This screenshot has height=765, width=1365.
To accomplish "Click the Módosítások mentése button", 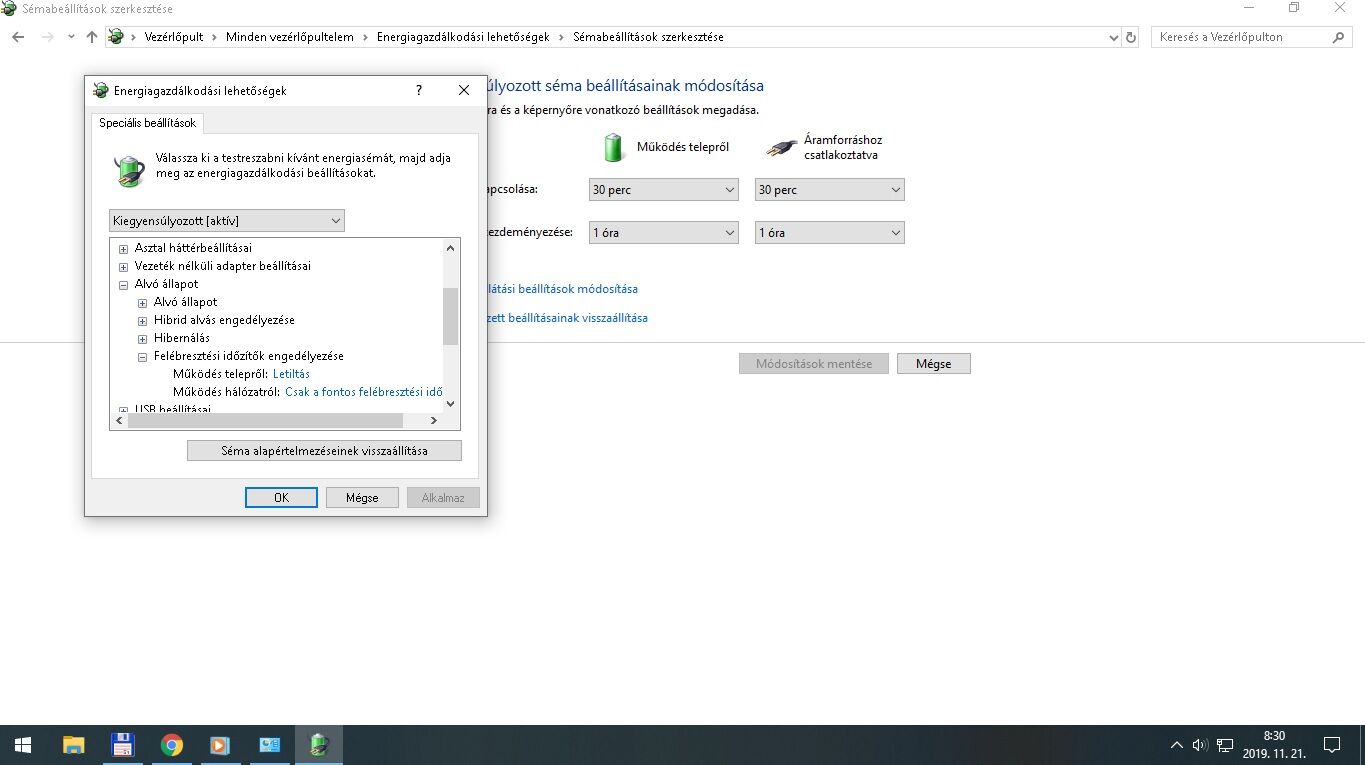I will pyautogui.click(x=813, y=364).
